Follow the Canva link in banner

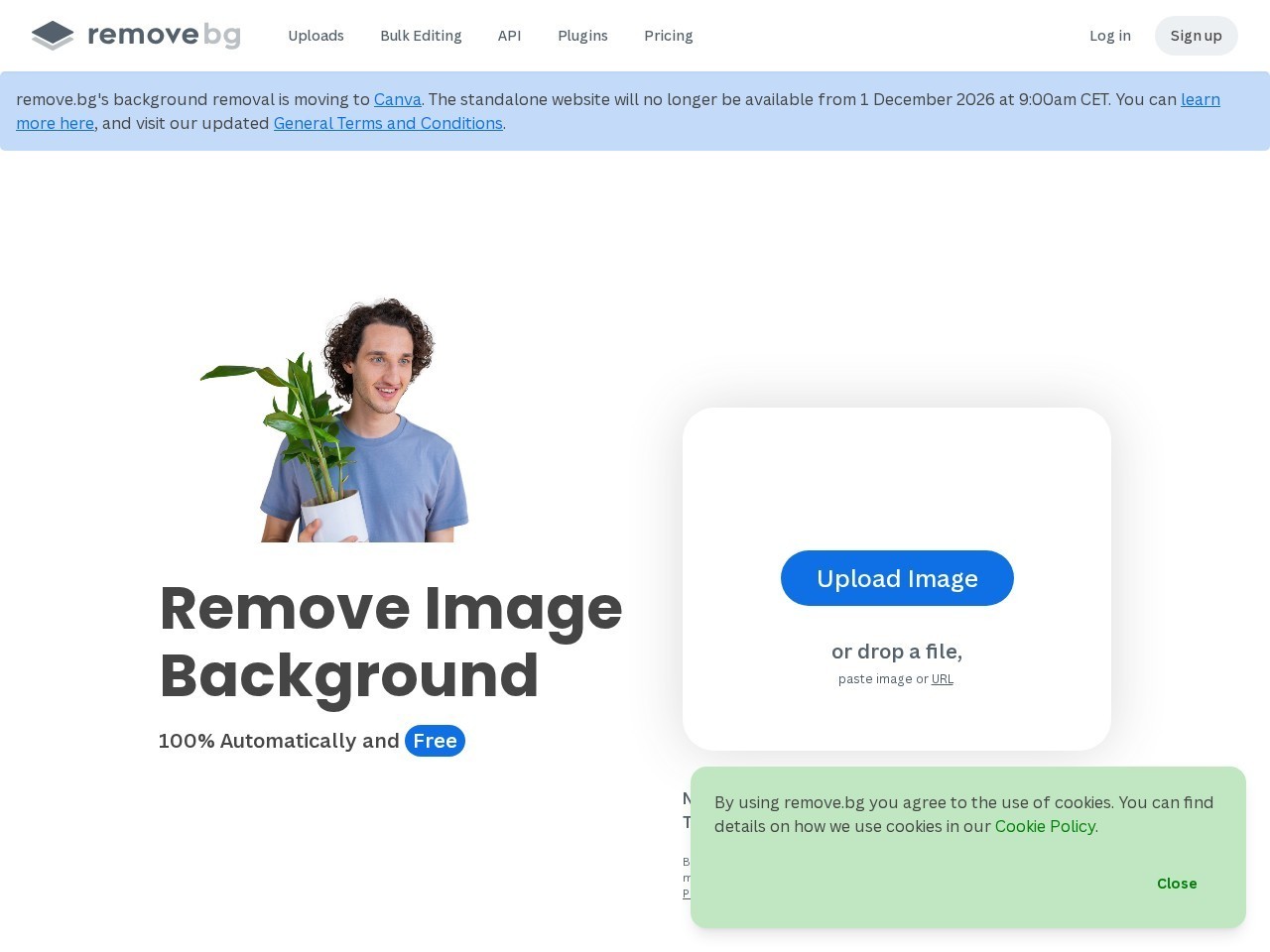[x=398, y=99]
